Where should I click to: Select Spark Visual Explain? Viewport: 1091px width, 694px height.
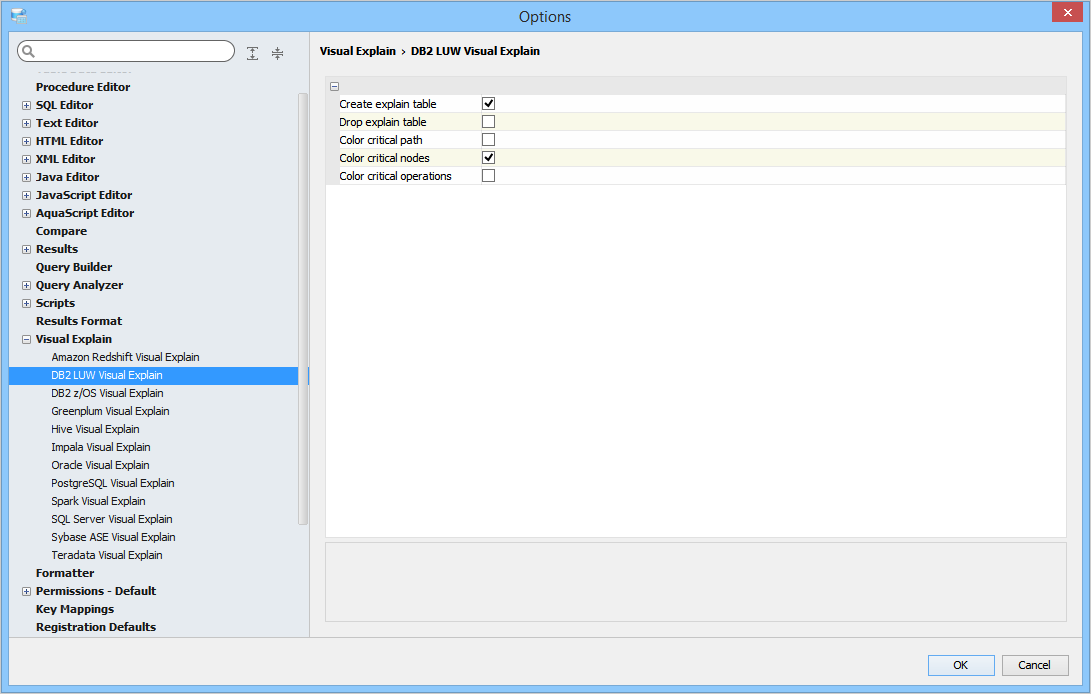coord(98,501)
